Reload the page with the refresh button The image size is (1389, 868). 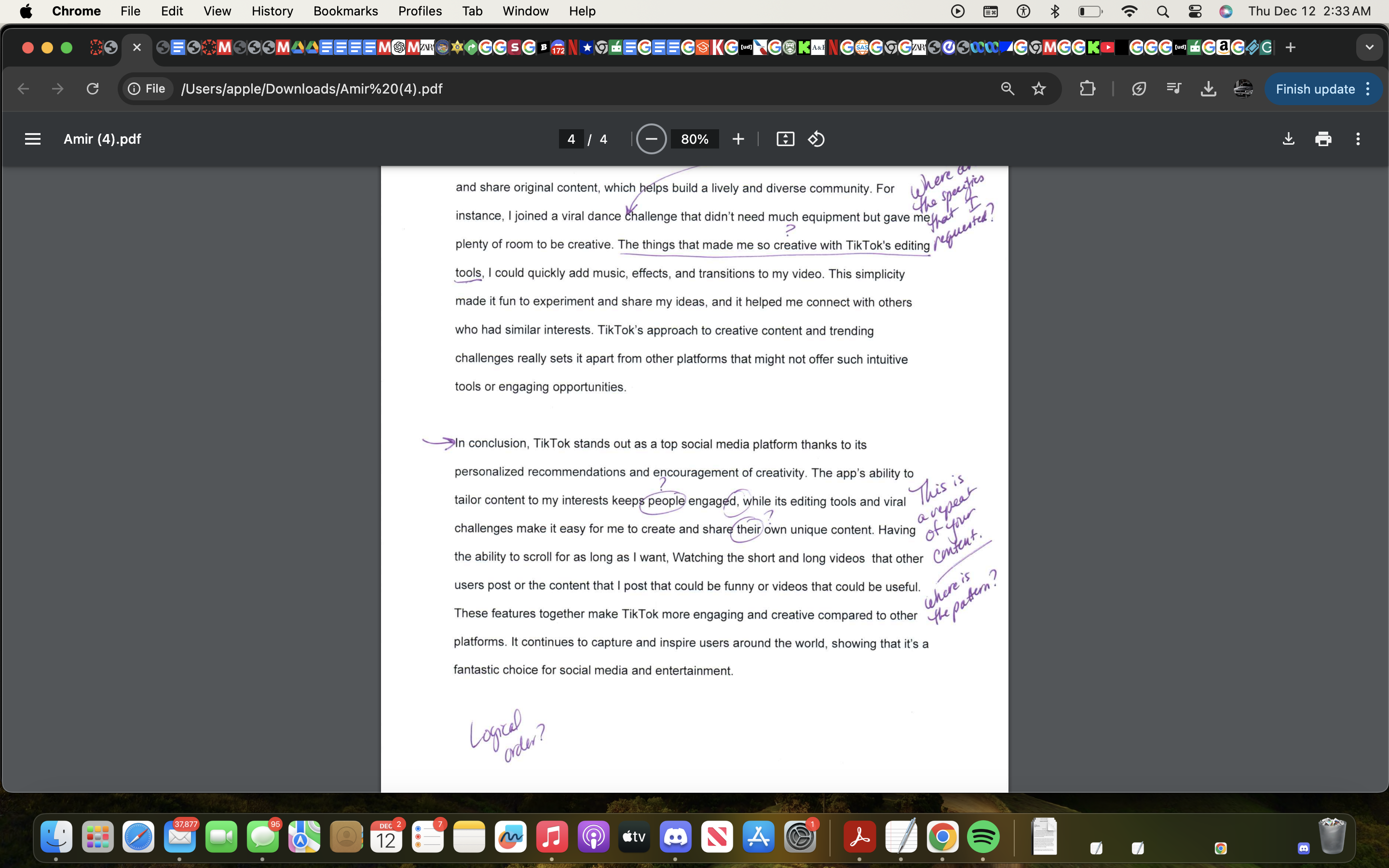[93, 88]
